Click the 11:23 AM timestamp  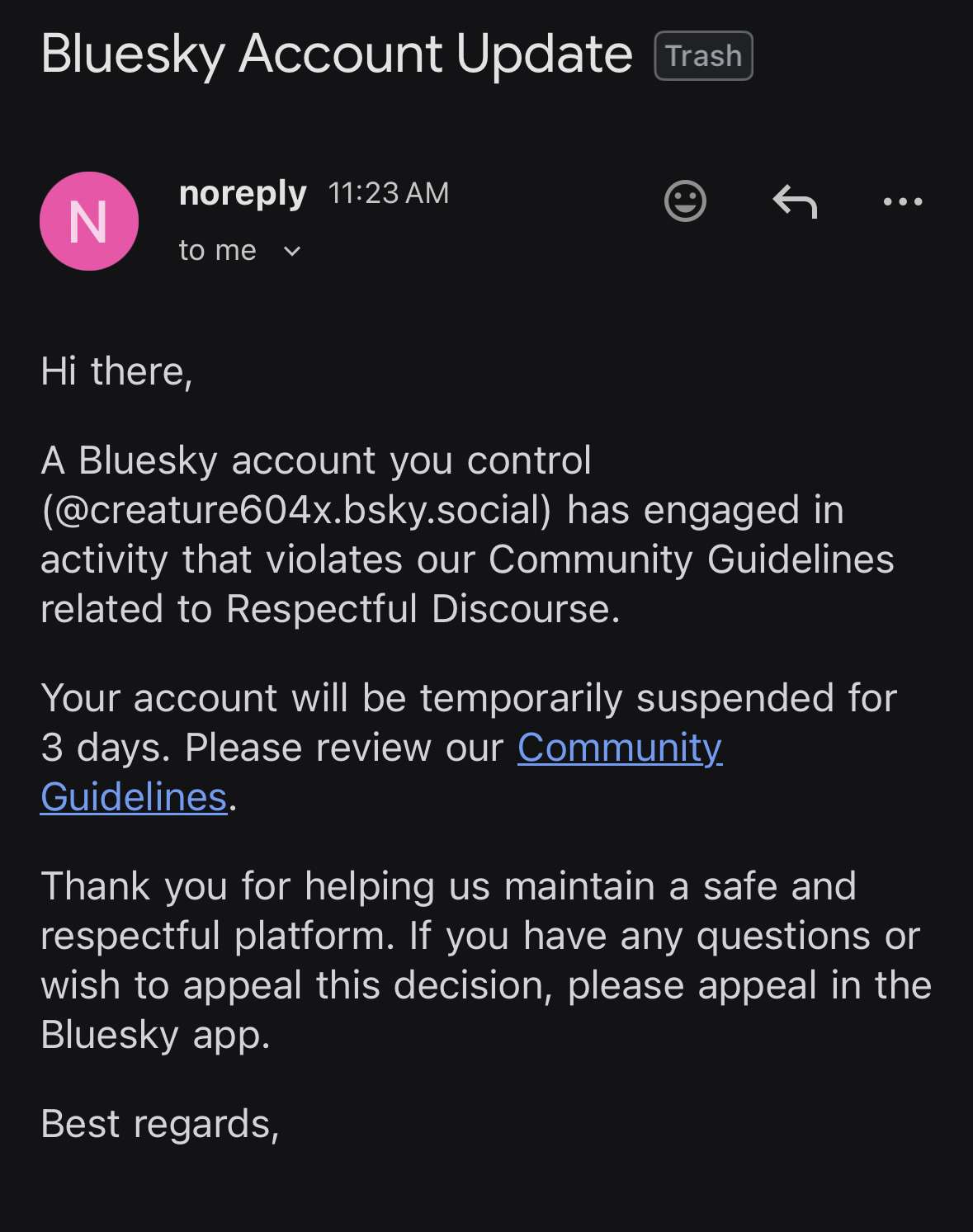[389, 193]
